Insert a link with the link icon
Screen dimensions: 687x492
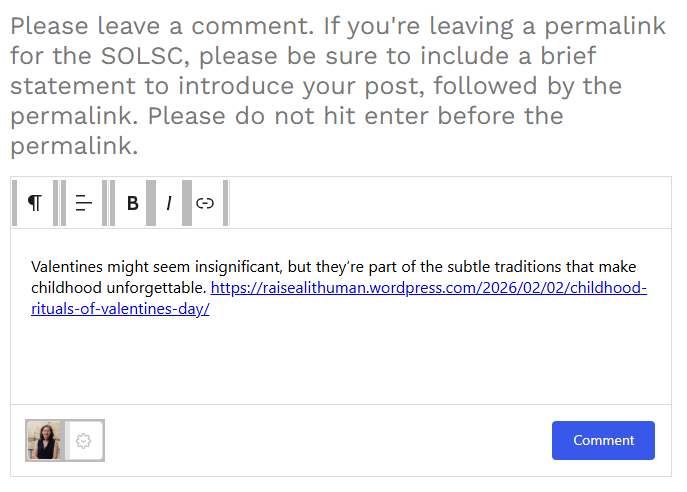(x=205, y=203)
